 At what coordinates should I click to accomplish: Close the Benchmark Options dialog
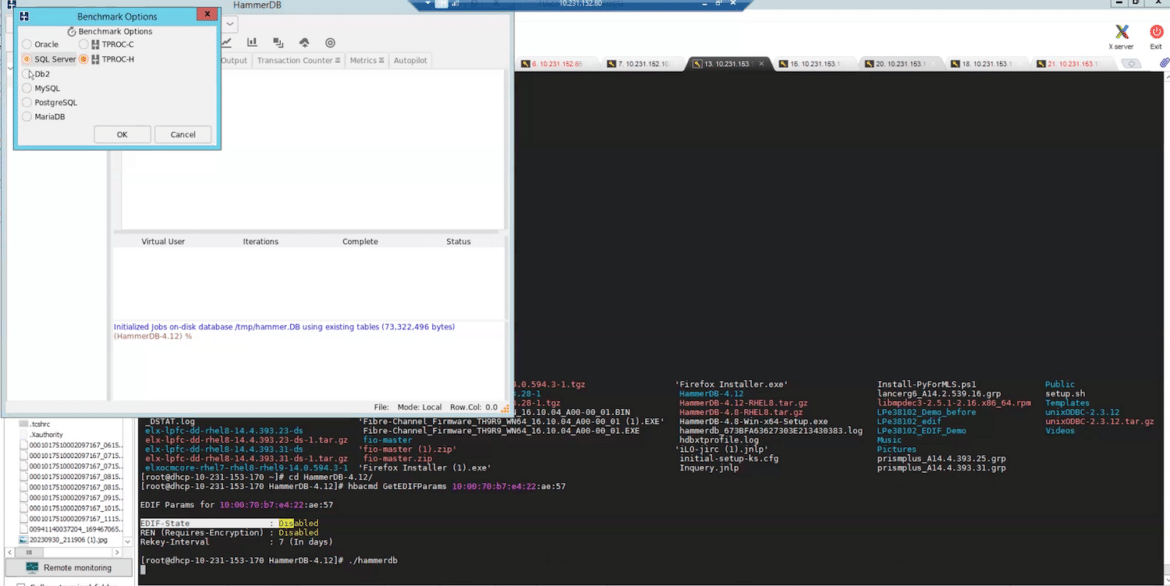coord(207,14)
